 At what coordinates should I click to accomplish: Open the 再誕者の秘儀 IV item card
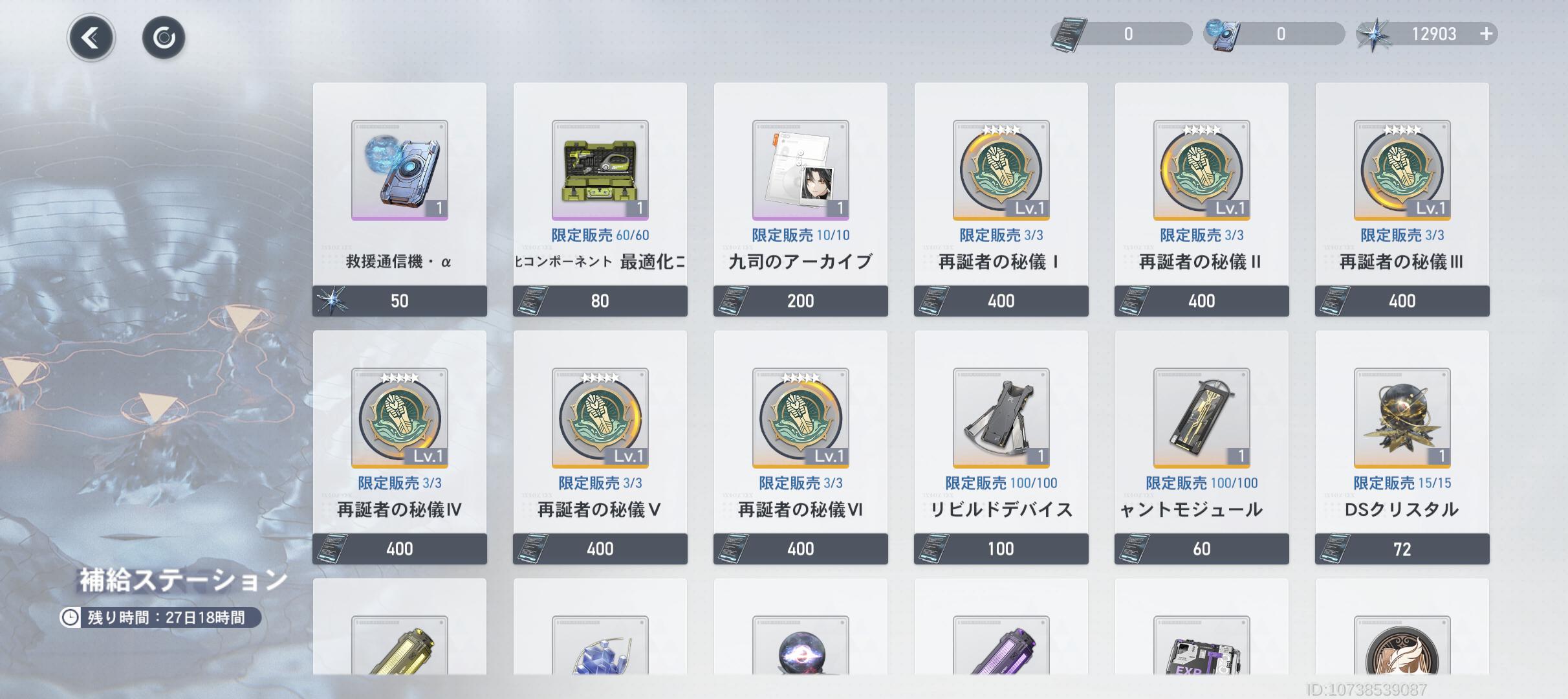pyautogui.click(x=400, y=447)
